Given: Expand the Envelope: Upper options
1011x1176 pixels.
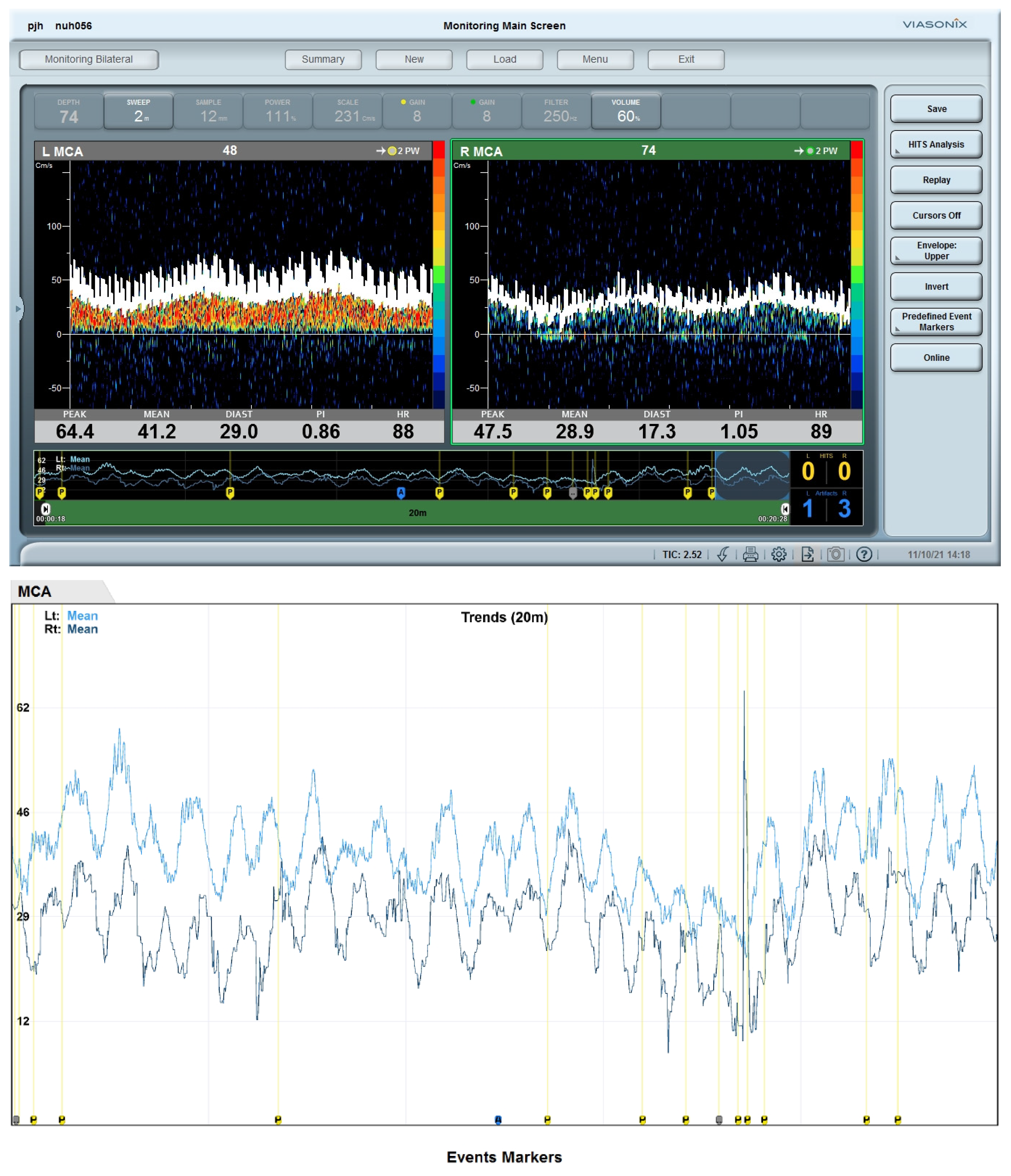Looking at the screenshot, I should pos(936,251).
